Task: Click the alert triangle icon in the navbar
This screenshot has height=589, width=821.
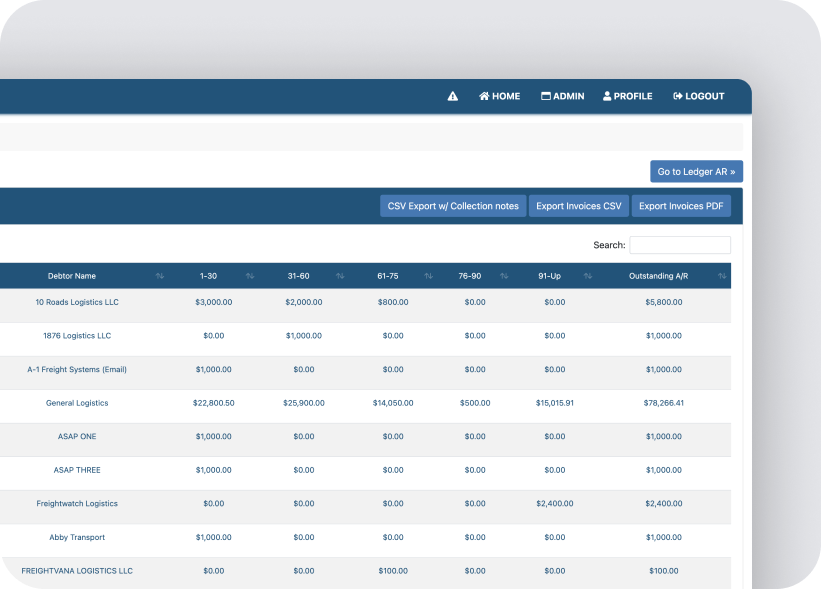Action: click(452, 96)
